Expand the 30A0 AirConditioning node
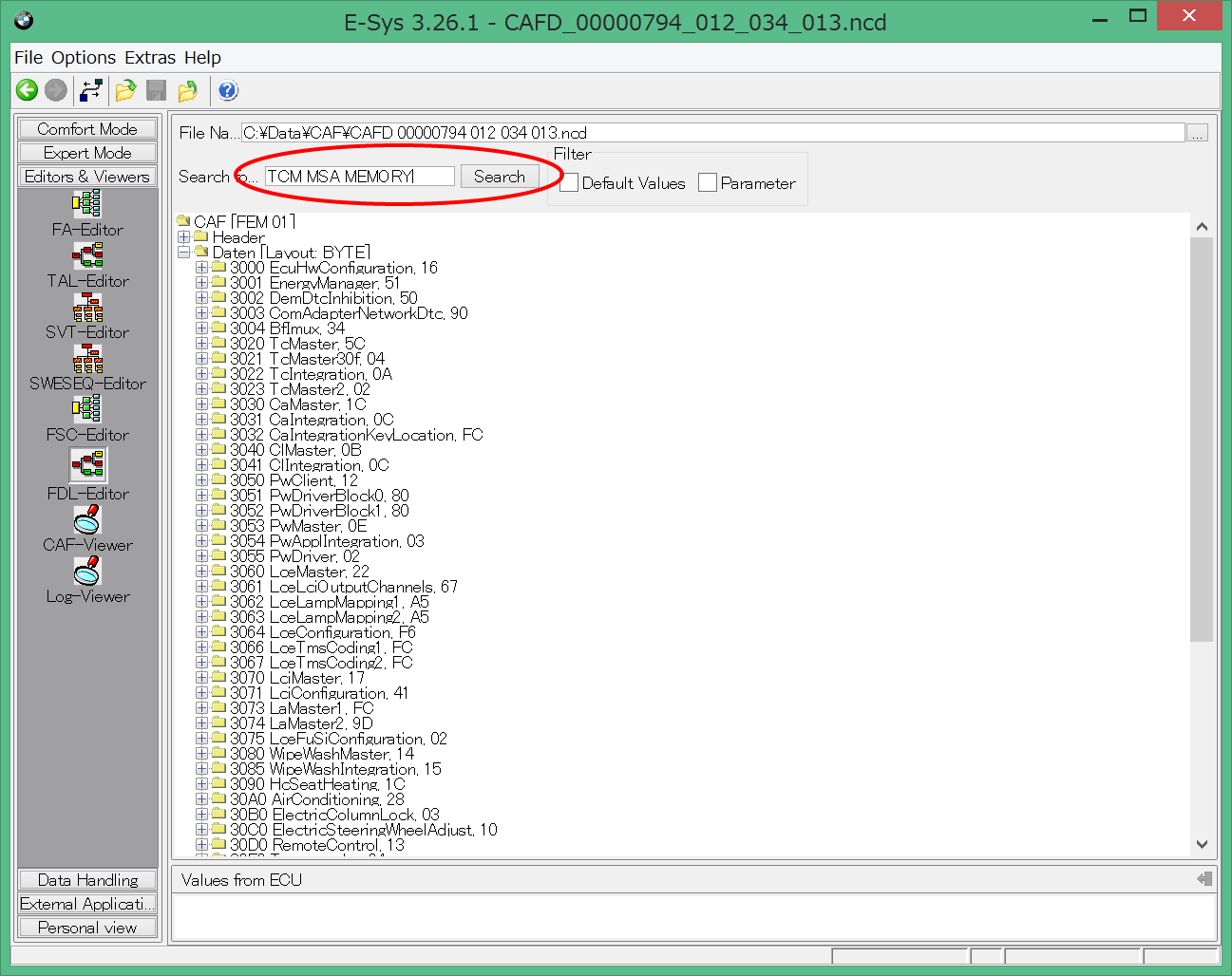This screenshot has width=1232, height=976. click(201, 799)
